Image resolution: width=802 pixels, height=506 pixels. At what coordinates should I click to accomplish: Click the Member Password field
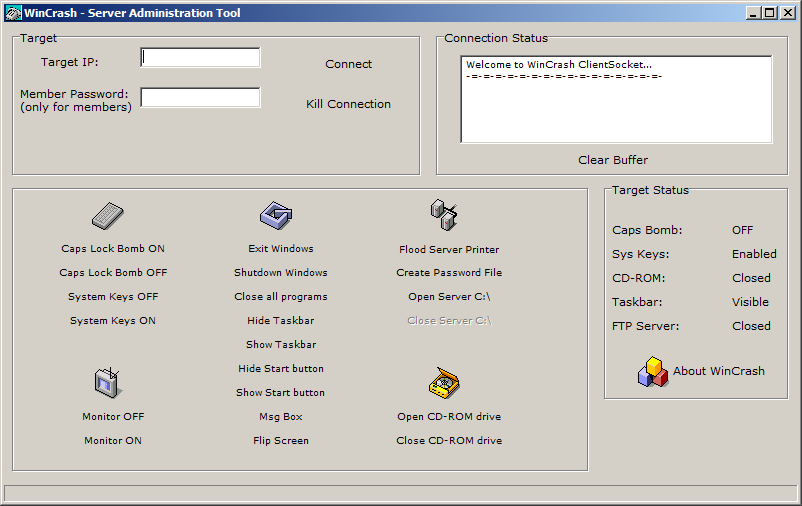[x=201, y=98]
